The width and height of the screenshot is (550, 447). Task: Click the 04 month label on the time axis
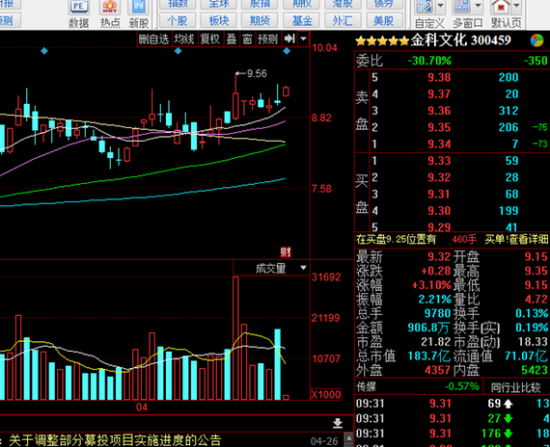(x=141, y=407)
